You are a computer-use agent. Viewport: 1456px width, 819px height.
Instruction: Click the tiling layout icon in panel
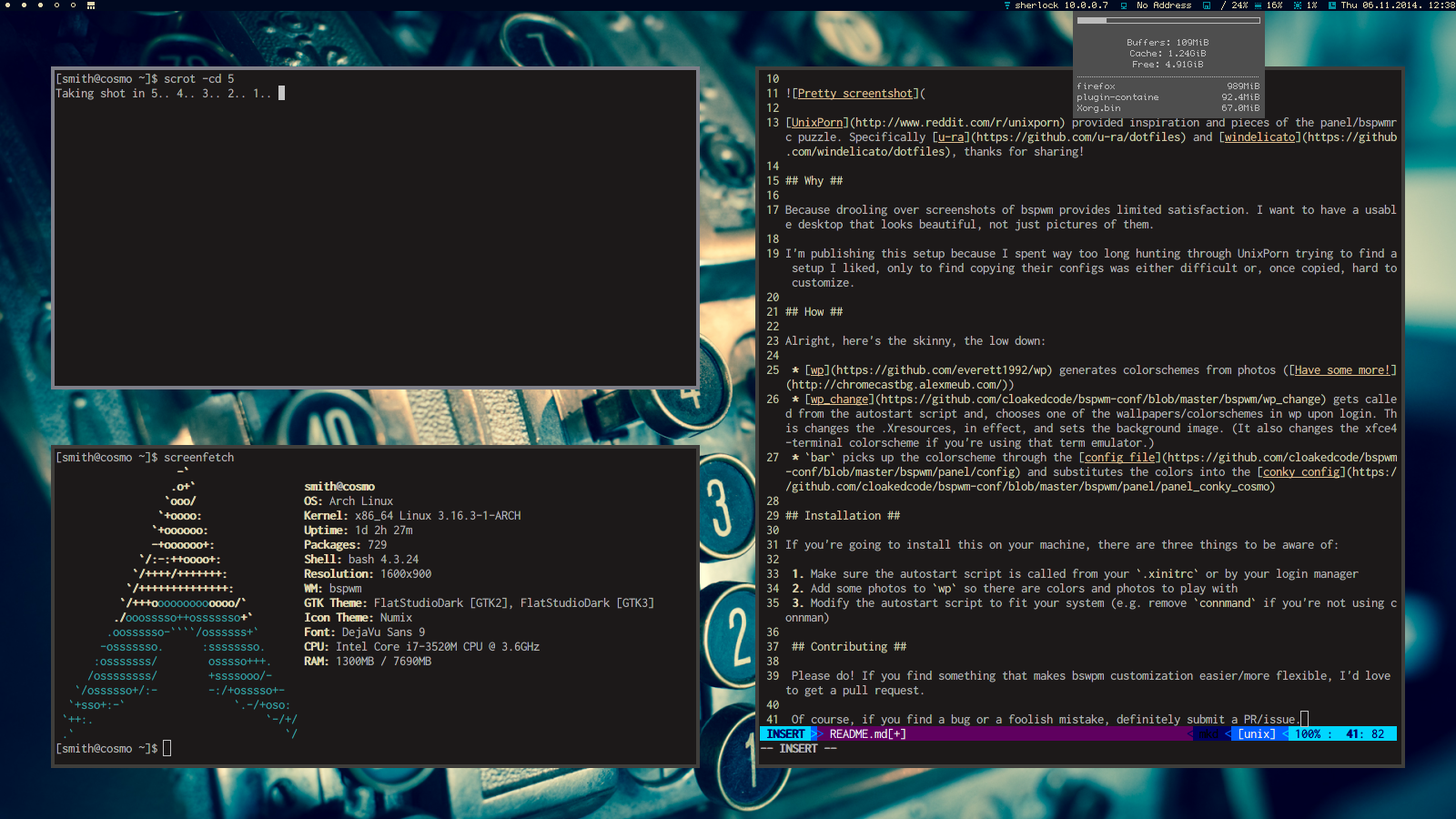[91, 5]
